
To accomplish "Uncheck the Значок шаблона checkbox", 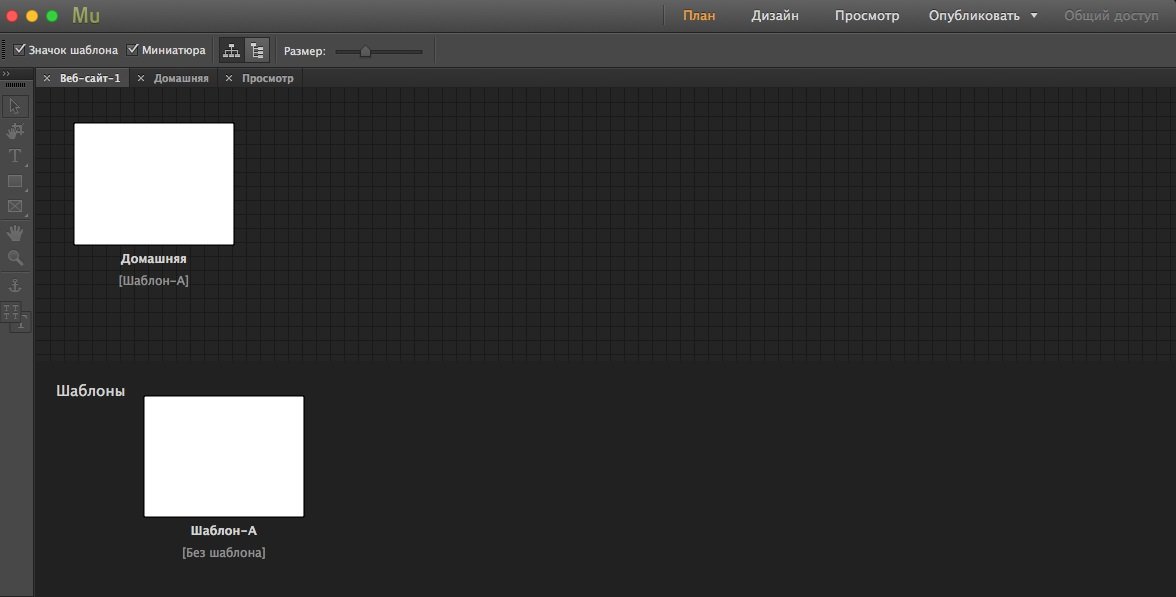I will pos(20,50).
